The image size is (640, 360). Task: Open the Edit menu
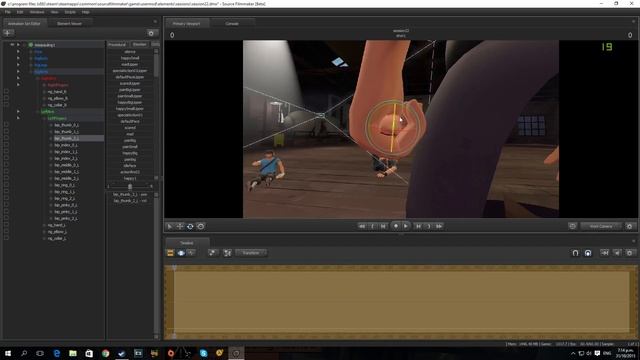[20, 12]
